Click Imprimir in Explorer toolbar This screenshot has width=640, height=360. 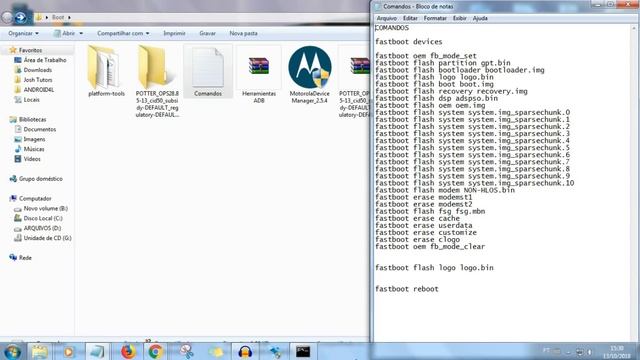[x=174, y=33]
